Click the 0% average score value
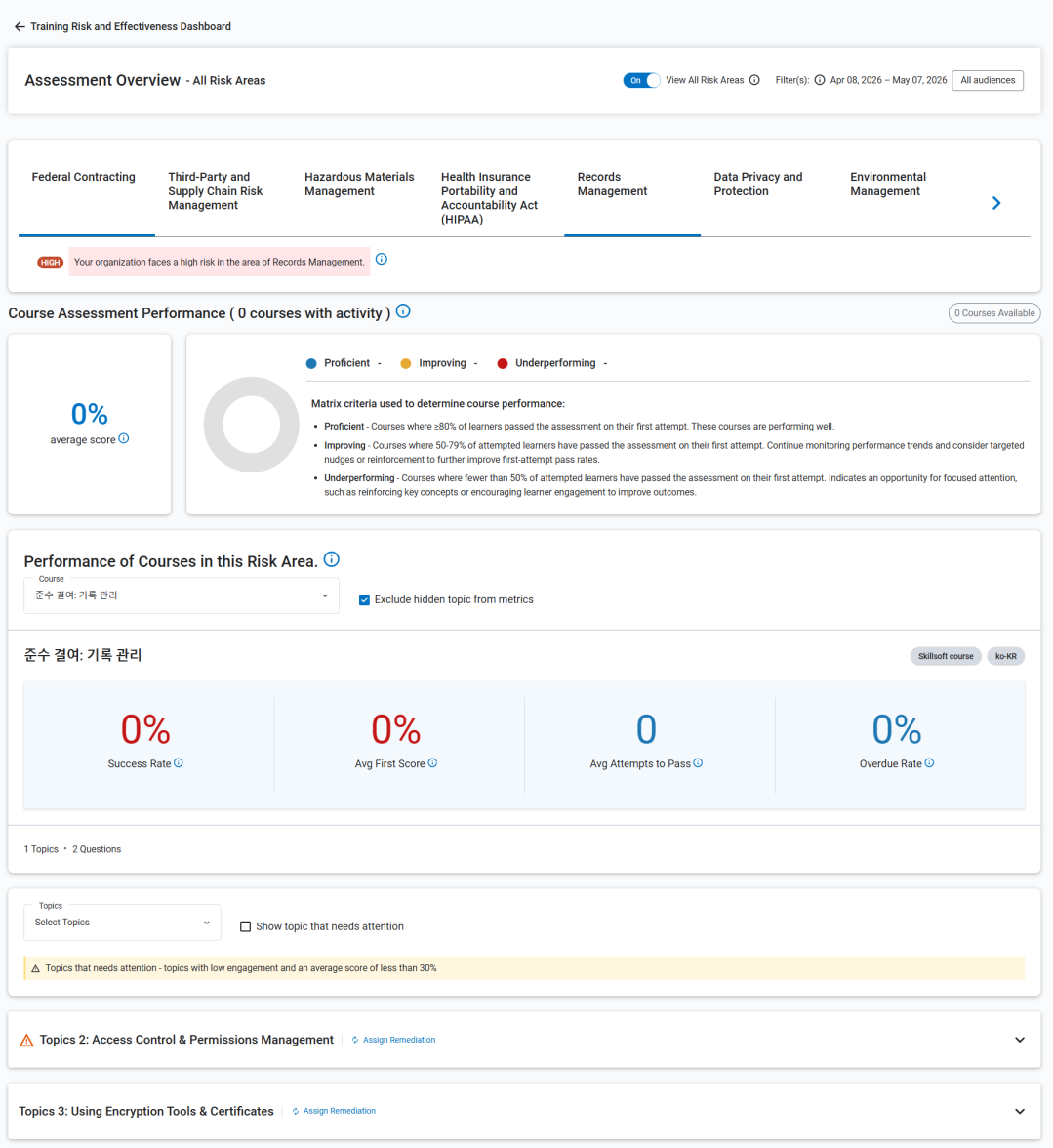Viewport: 1053px width, 1148px height. 89,414
